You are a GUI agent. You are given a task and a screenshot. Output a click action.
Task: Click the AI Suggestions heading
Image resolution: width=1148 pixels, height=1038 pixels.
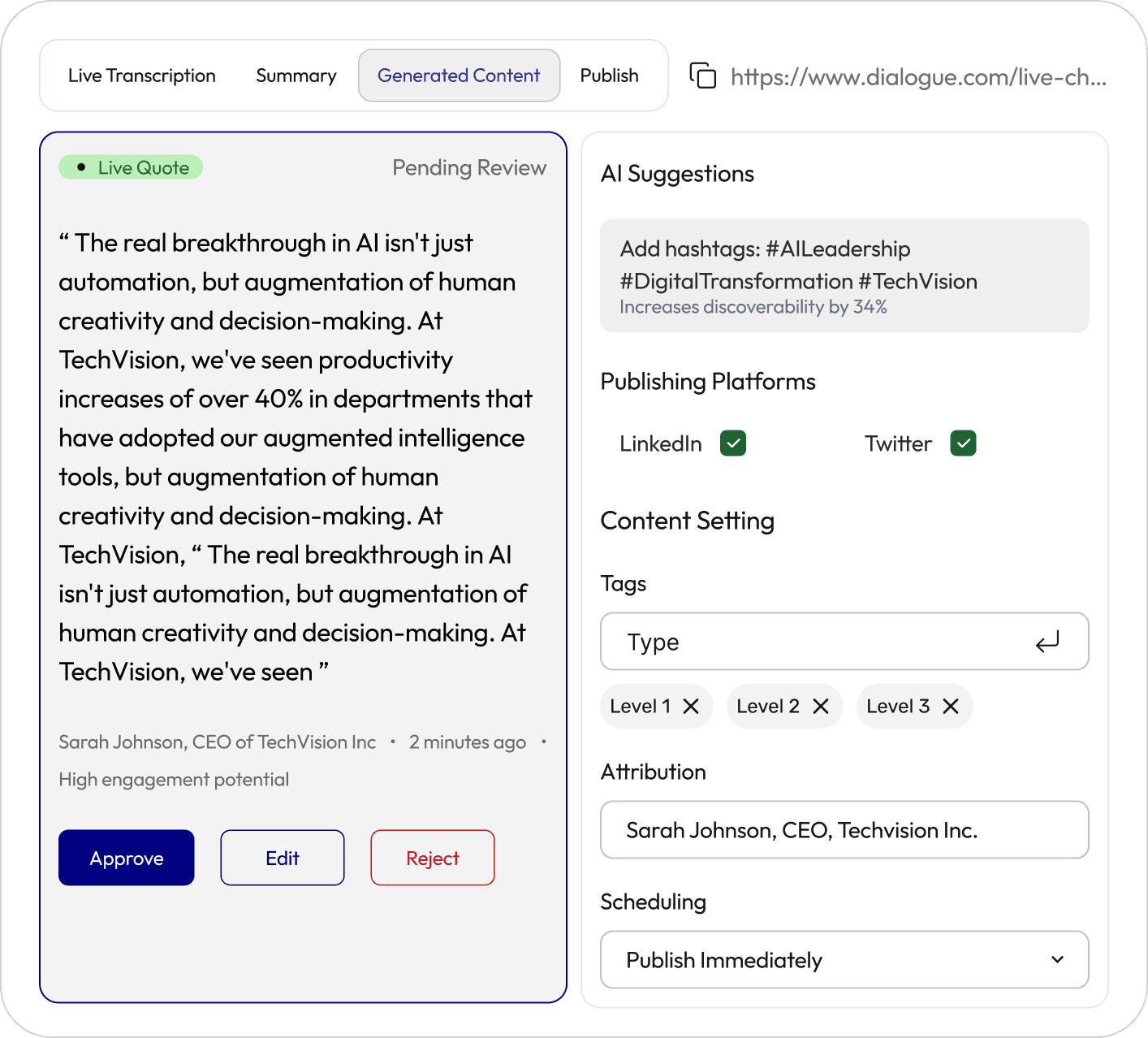coord(677,174)
